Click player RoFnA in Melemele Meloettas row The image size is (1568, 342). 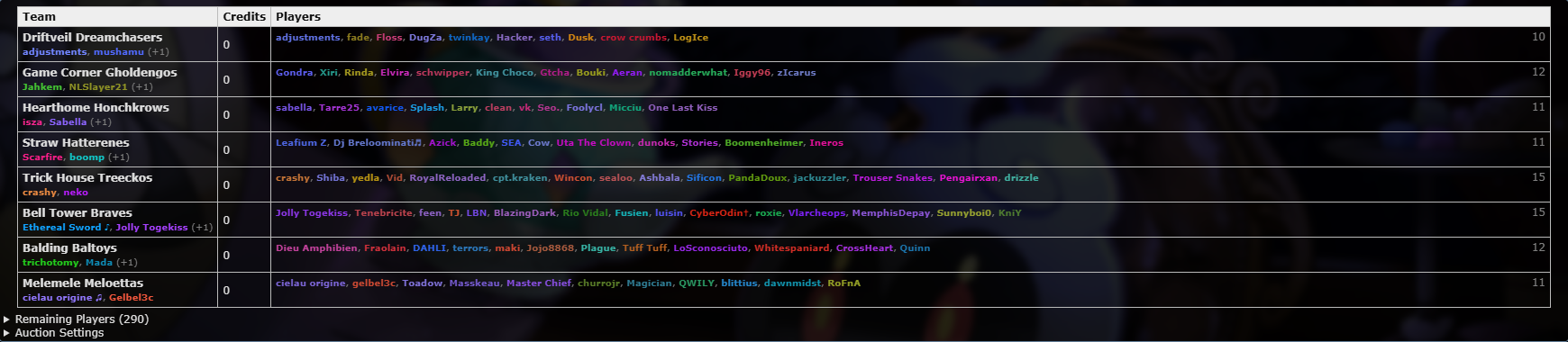(843, 283)
